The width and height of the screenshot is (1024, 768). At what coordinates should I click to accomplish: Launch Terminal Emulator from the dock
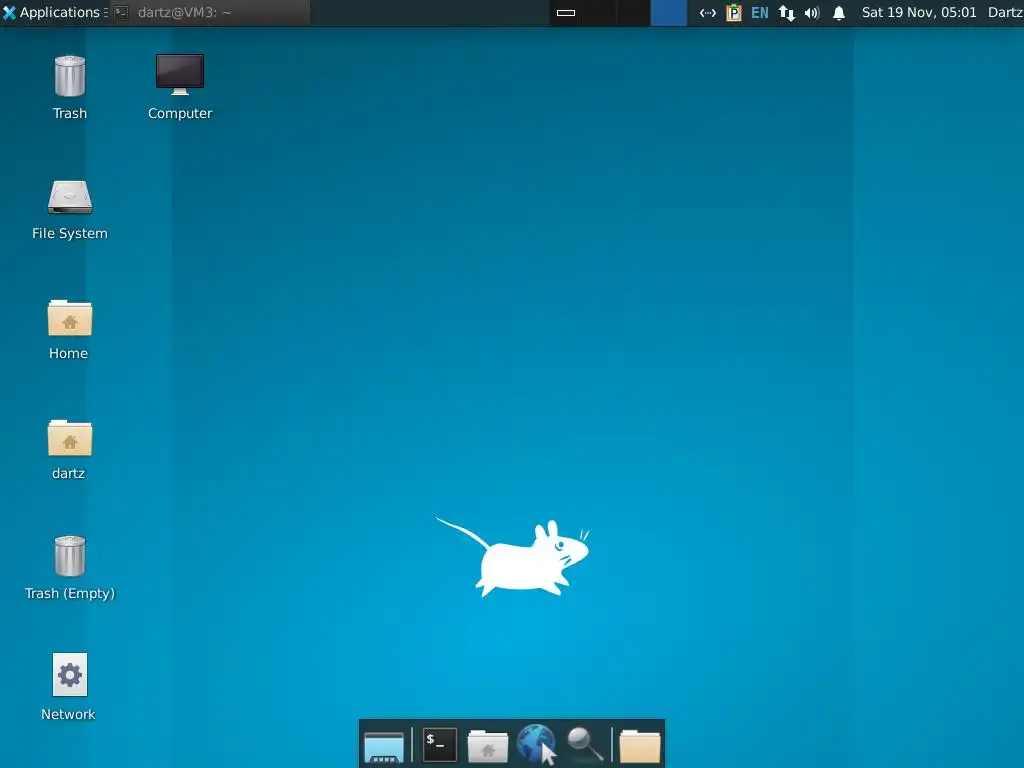(440, 744)
